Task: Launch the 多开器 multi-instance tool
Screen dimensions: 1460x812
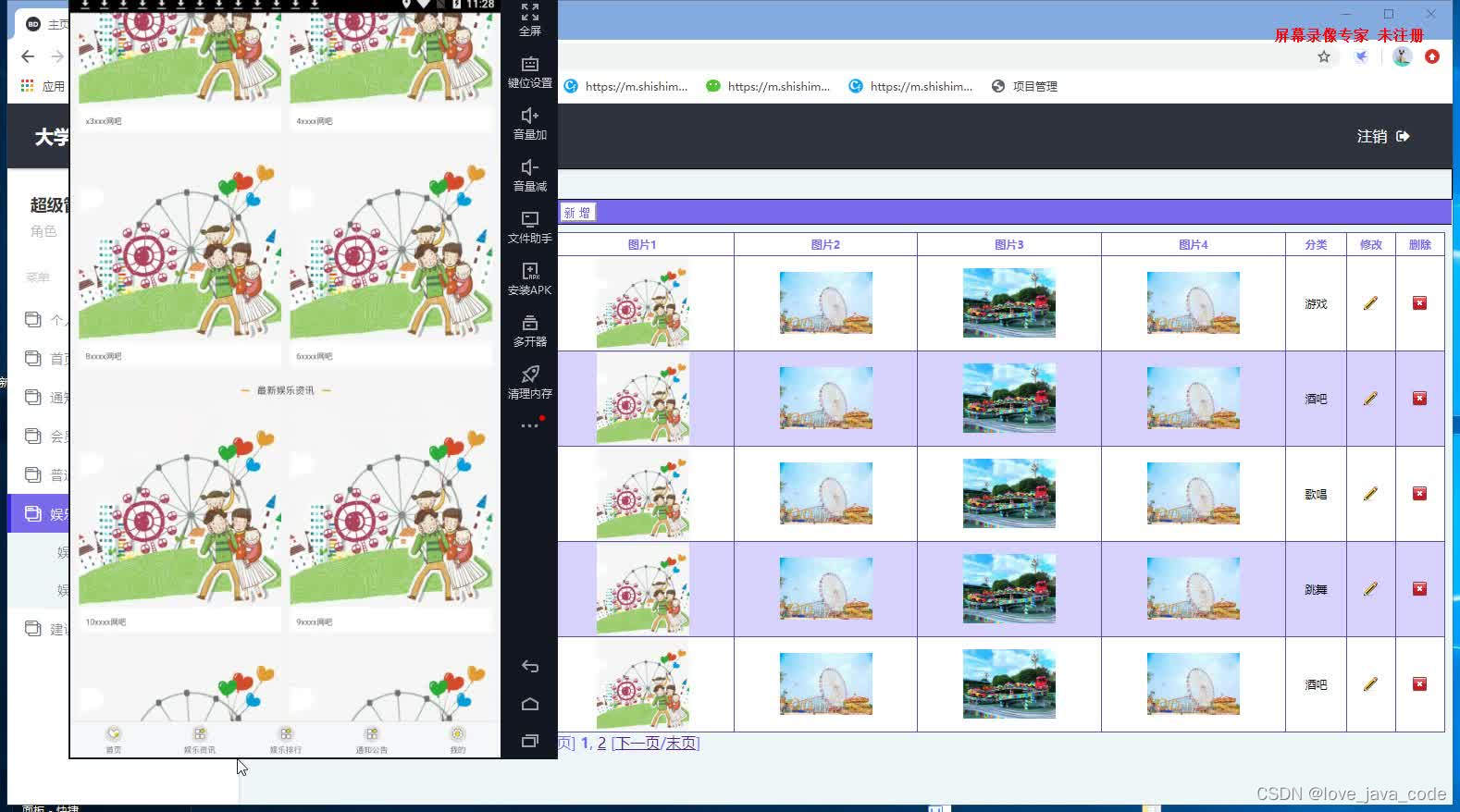Action: click(x=529, y=330)
